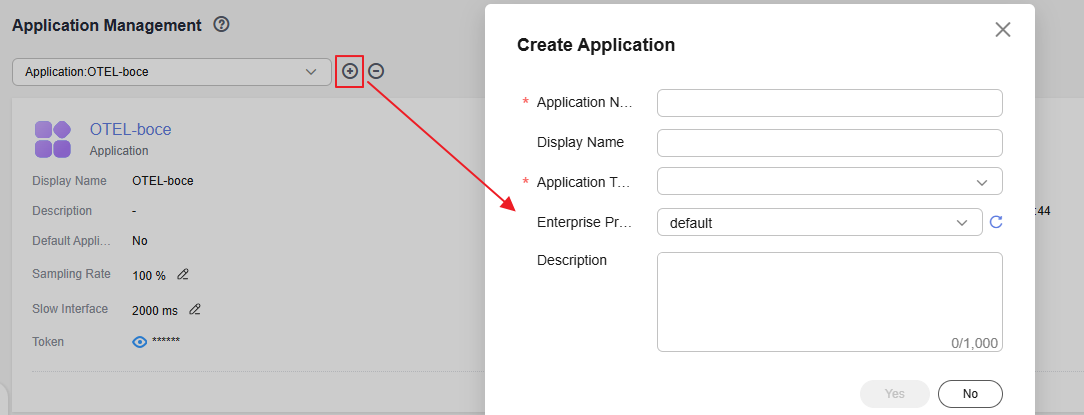Screen dimensions: 1084x415
Task: Select the Display Name value OTEL-boce
Action: (x=162, y=181)
